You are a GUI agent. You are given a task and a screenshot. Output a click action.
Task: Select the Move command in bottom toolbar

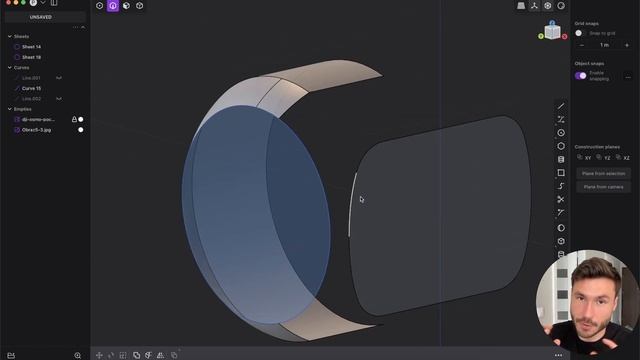pos(99,356)
